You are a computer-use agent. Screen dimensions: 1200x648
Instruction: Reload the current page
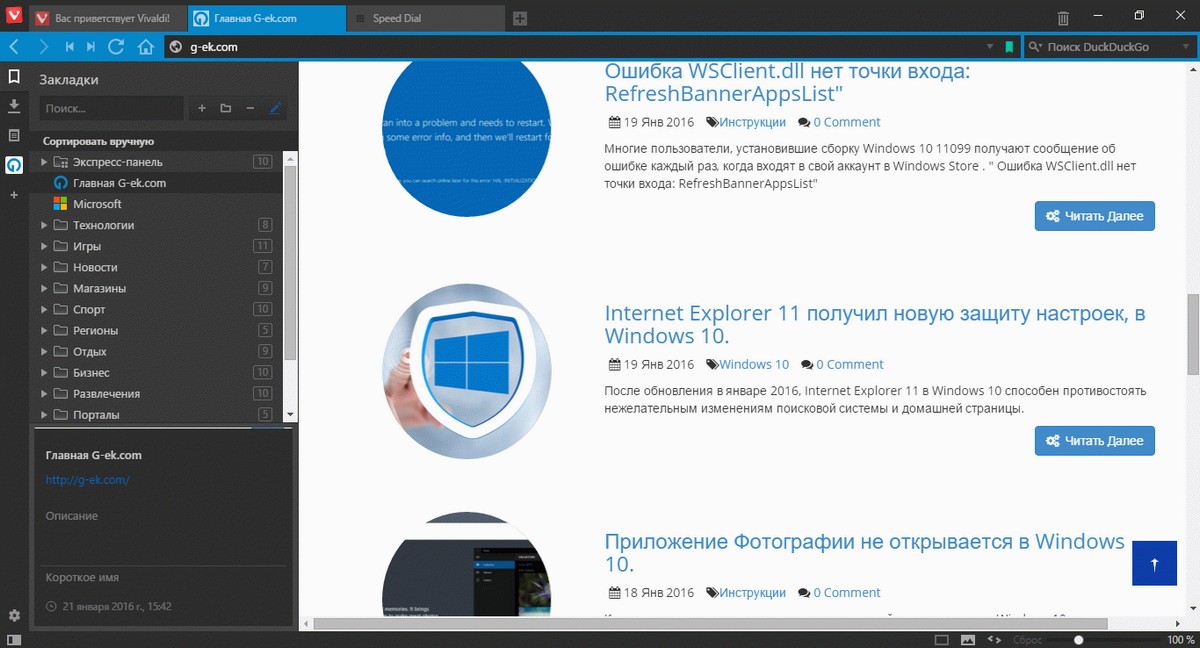116,47
